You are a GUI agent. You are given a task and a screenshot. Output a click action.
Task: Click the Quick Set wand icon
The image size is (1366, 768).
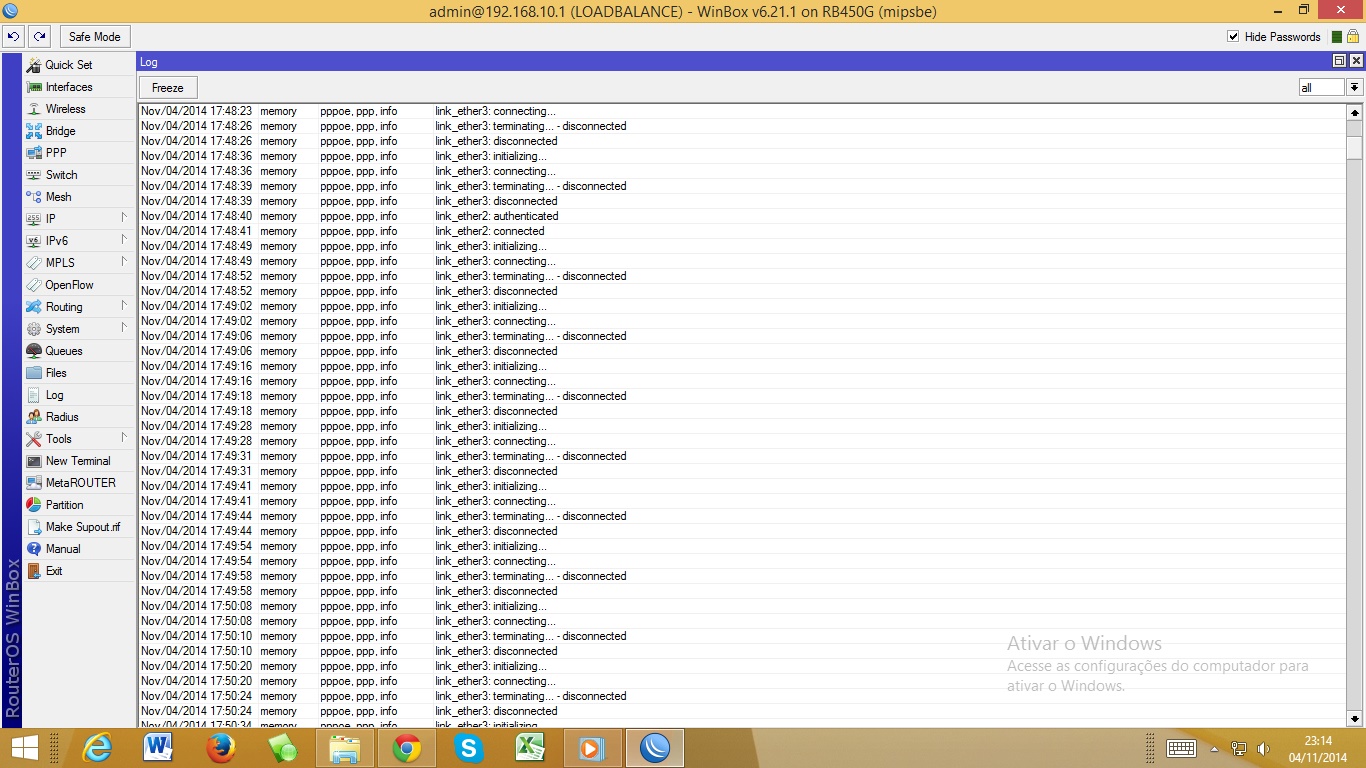34,65
